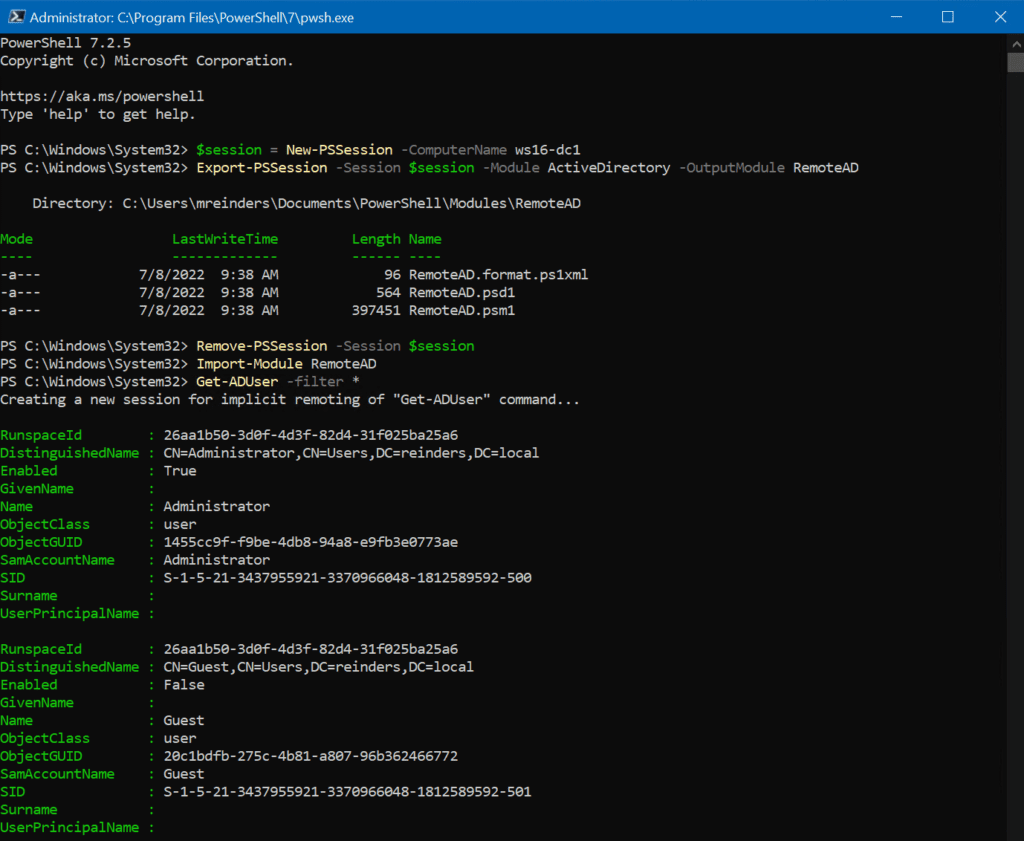Click the window title bar text

(x=200, y=16)
